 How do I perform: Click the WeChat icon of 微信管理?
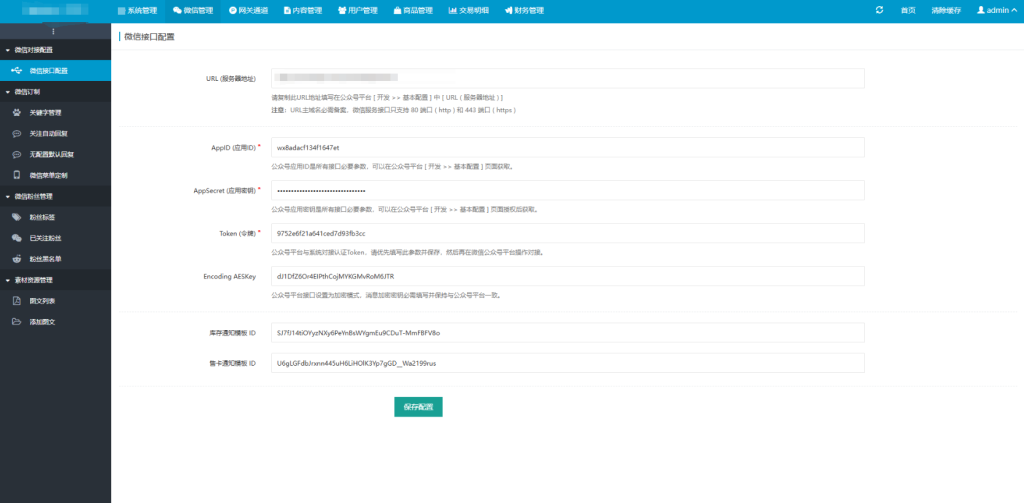click(x=177, y=10)
